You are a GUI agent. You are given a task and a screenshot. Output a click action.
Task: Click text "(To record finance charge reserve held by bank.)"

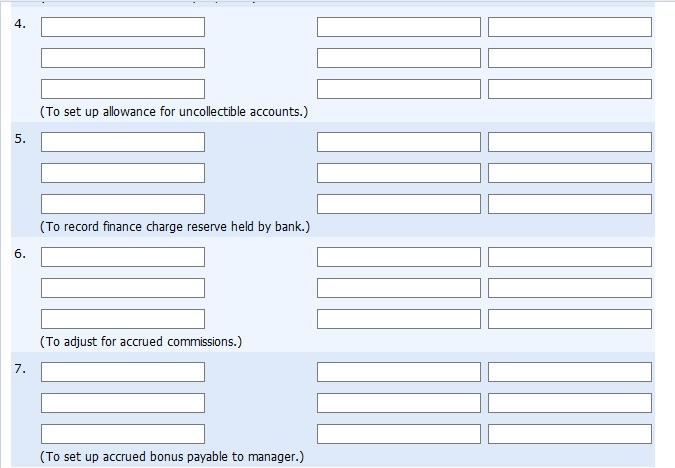coord(175,227)
